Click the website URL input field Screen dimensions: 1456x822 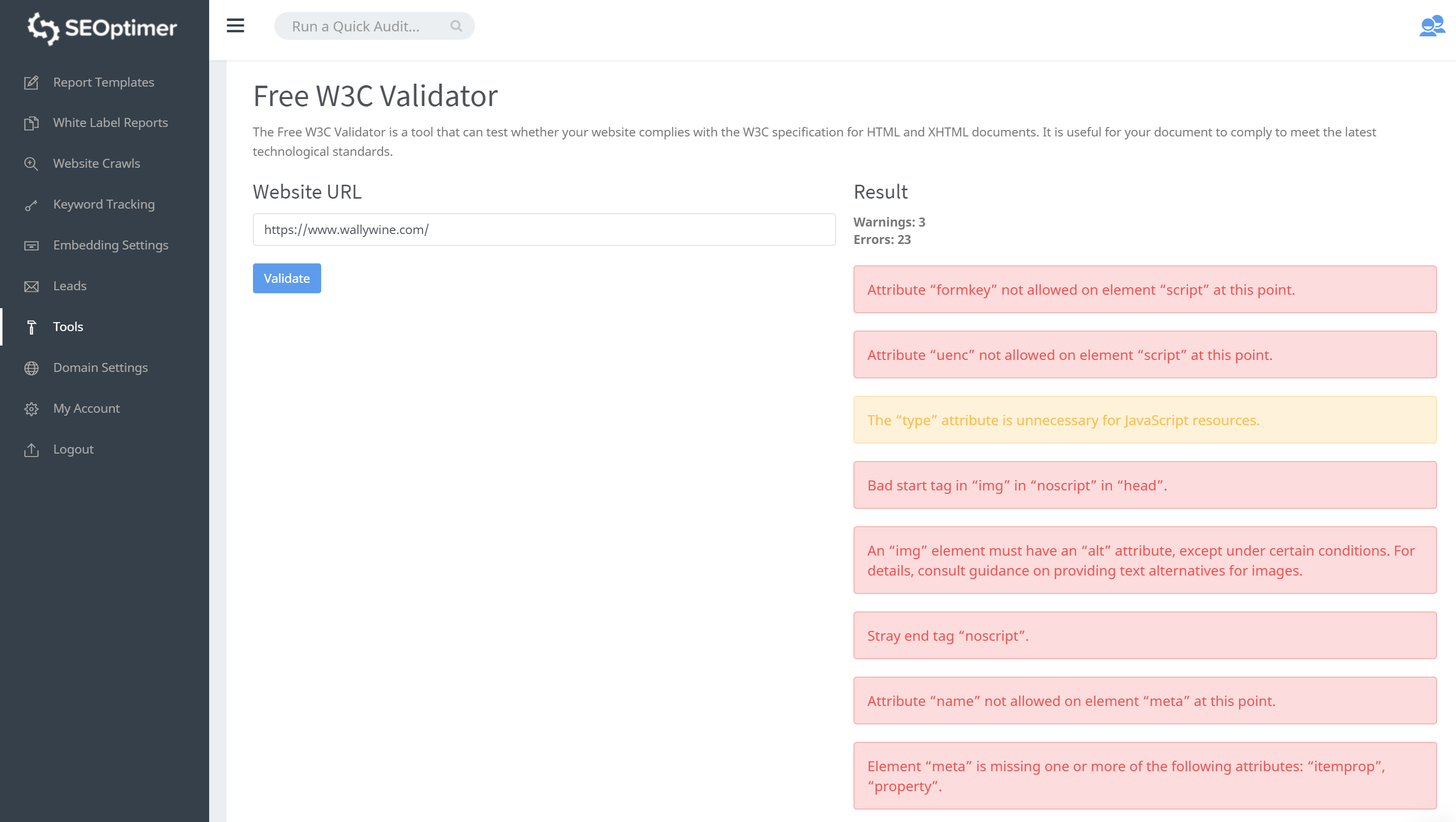click(x=544, y=229)
